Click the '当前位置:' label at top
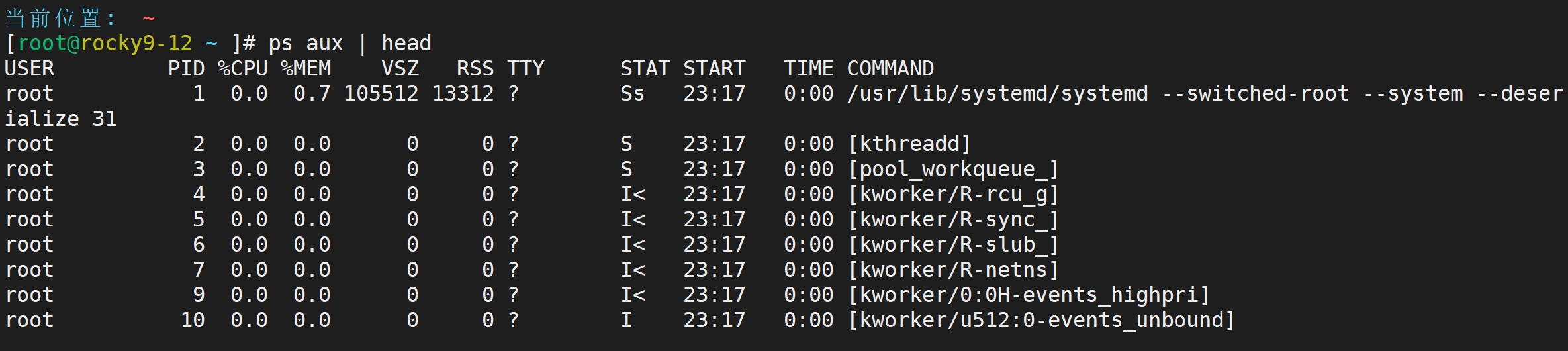Viewport: 1568px width, 351px height. tap(61, 18)
